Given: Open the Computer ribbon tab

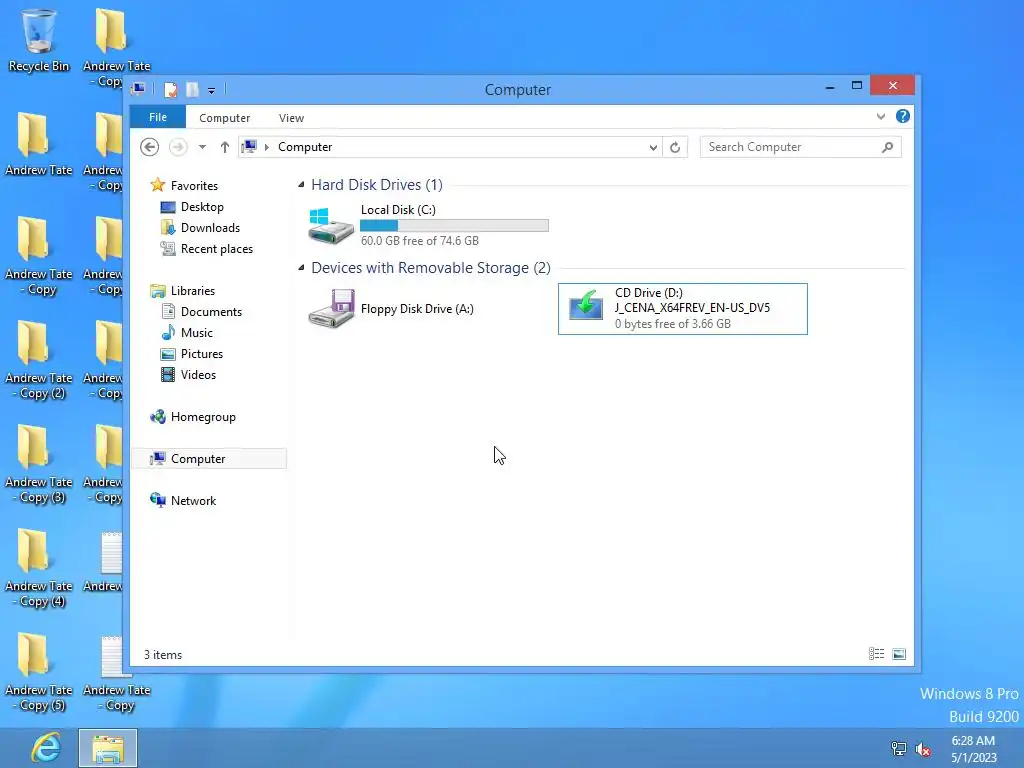Looking at the screenshot, I should tap(225, 118).
